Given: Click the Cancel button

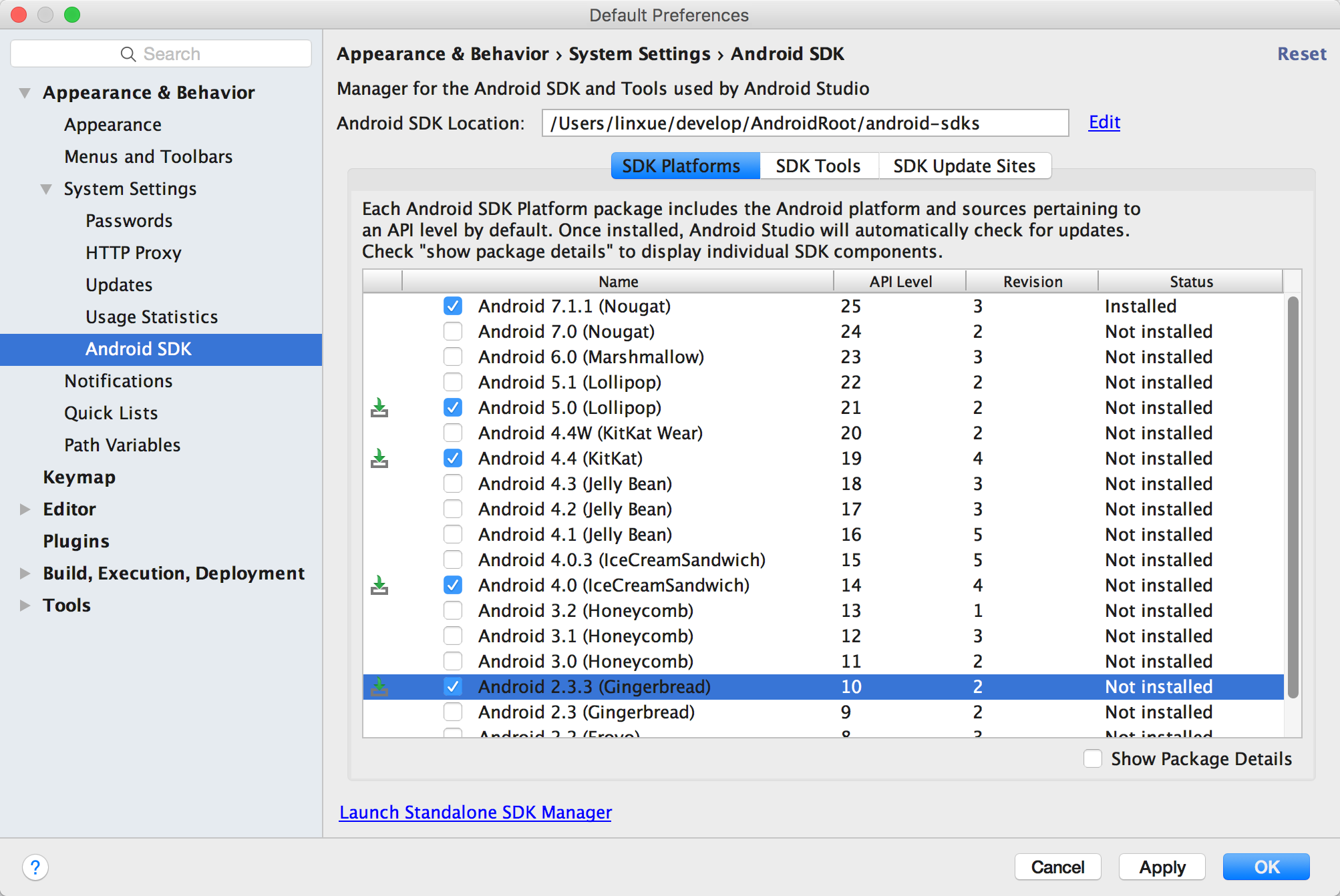Looking at the screenshot, I should coord(1057,867).
